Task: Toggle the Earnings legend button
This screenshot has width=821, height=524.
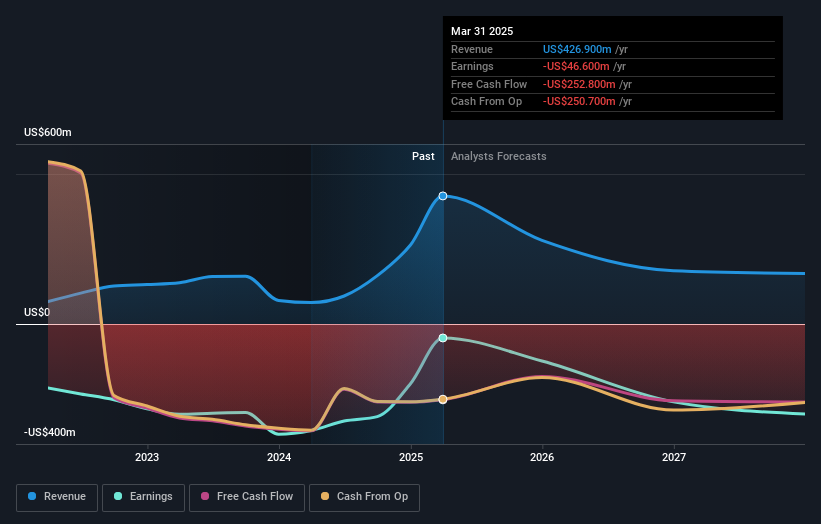Action: click(143, 497)
